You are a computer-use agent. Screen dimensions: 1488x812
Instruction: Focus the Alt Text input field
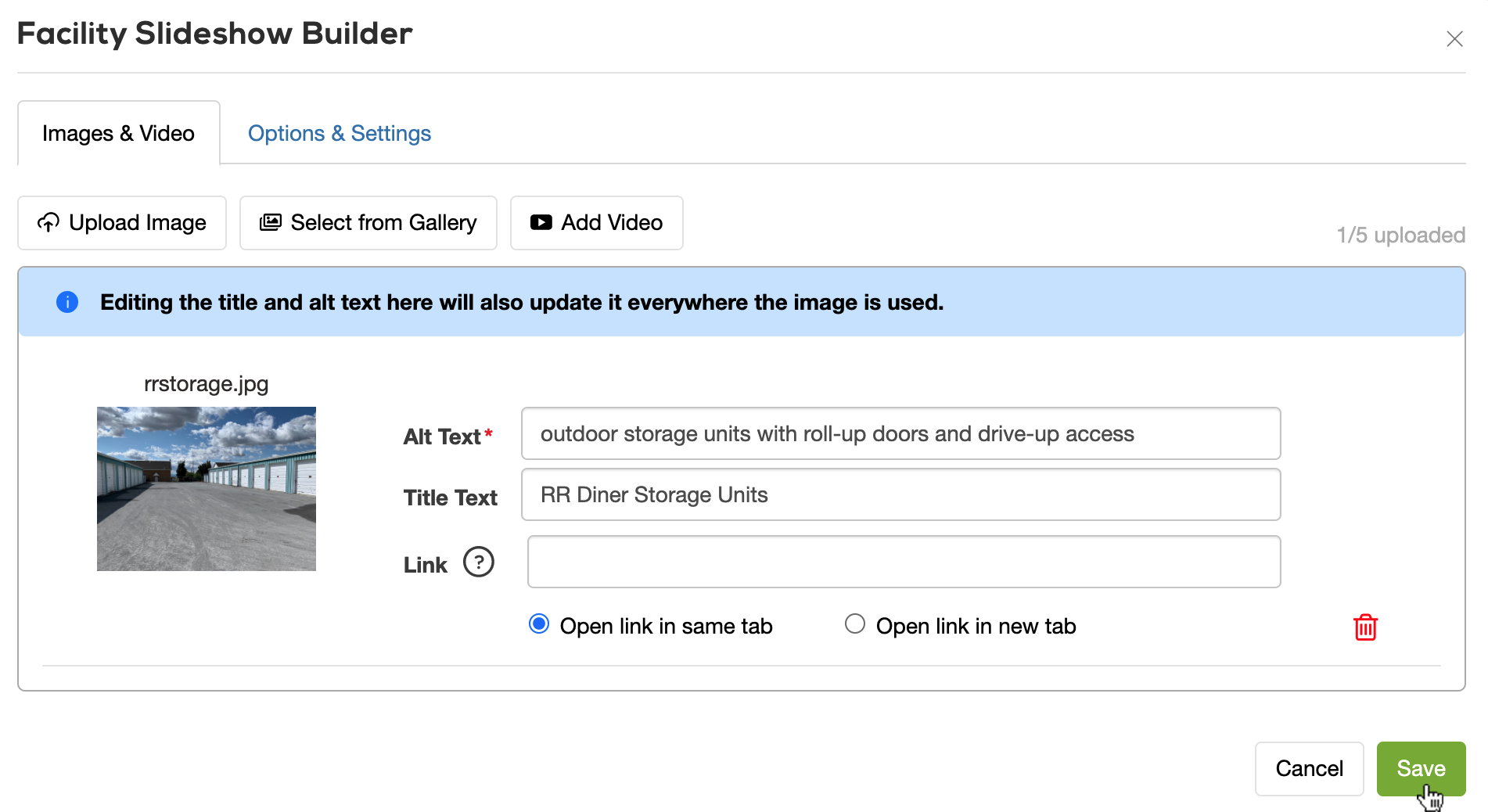coord(900,433)
